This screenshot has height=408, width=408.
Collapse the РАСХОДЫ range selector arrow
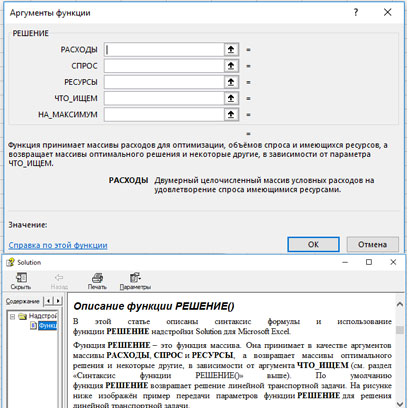(231, 50)
